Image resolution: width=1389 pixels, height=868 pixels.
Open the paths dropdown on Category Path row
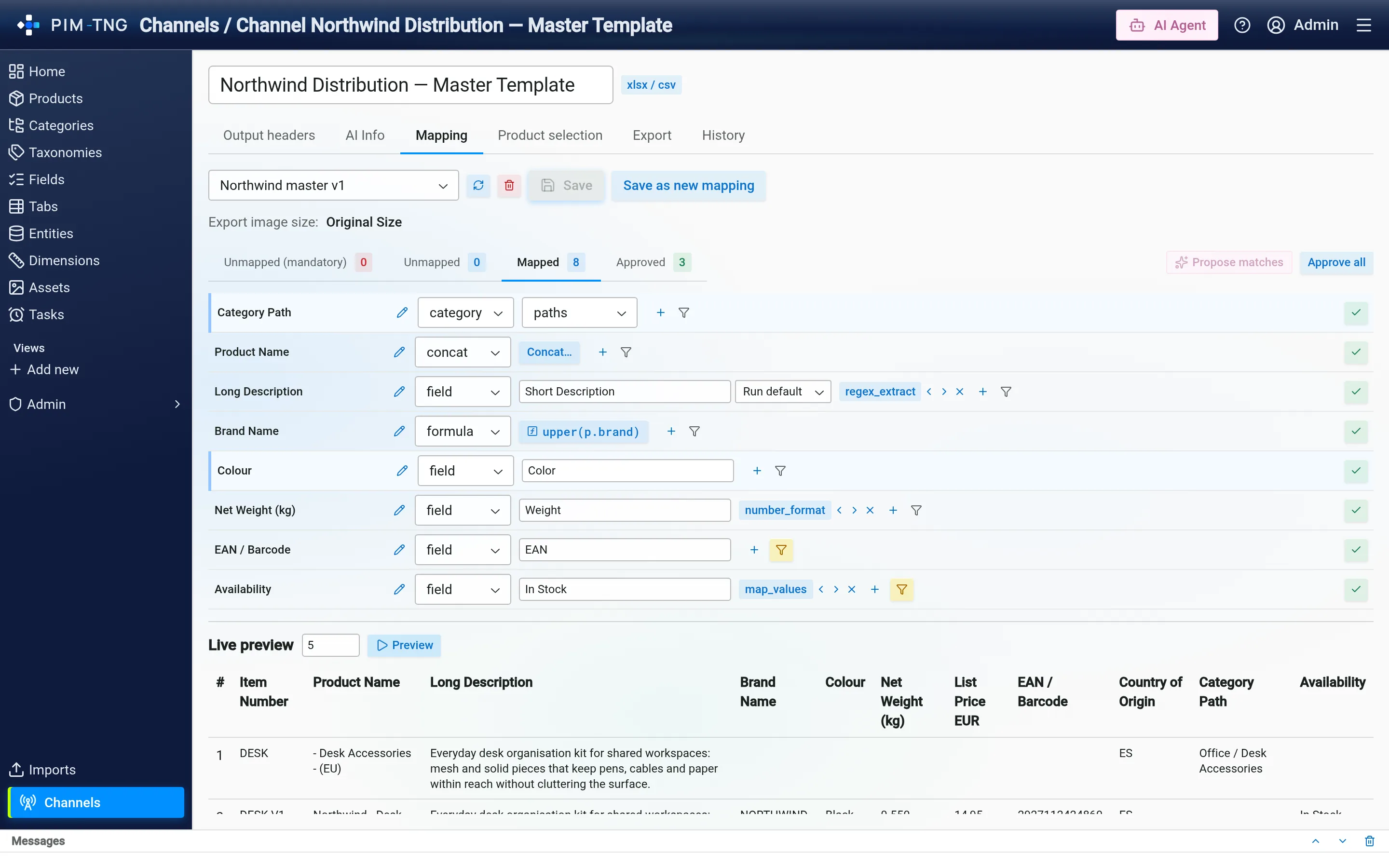(x=579, y=313)
